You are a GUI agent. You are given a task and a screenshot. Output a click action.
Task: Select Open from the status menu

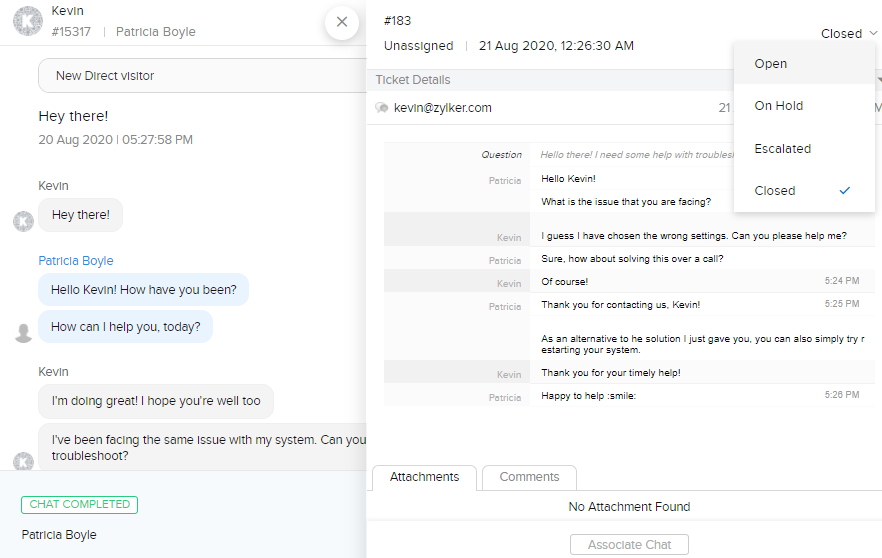pos(771,64)
